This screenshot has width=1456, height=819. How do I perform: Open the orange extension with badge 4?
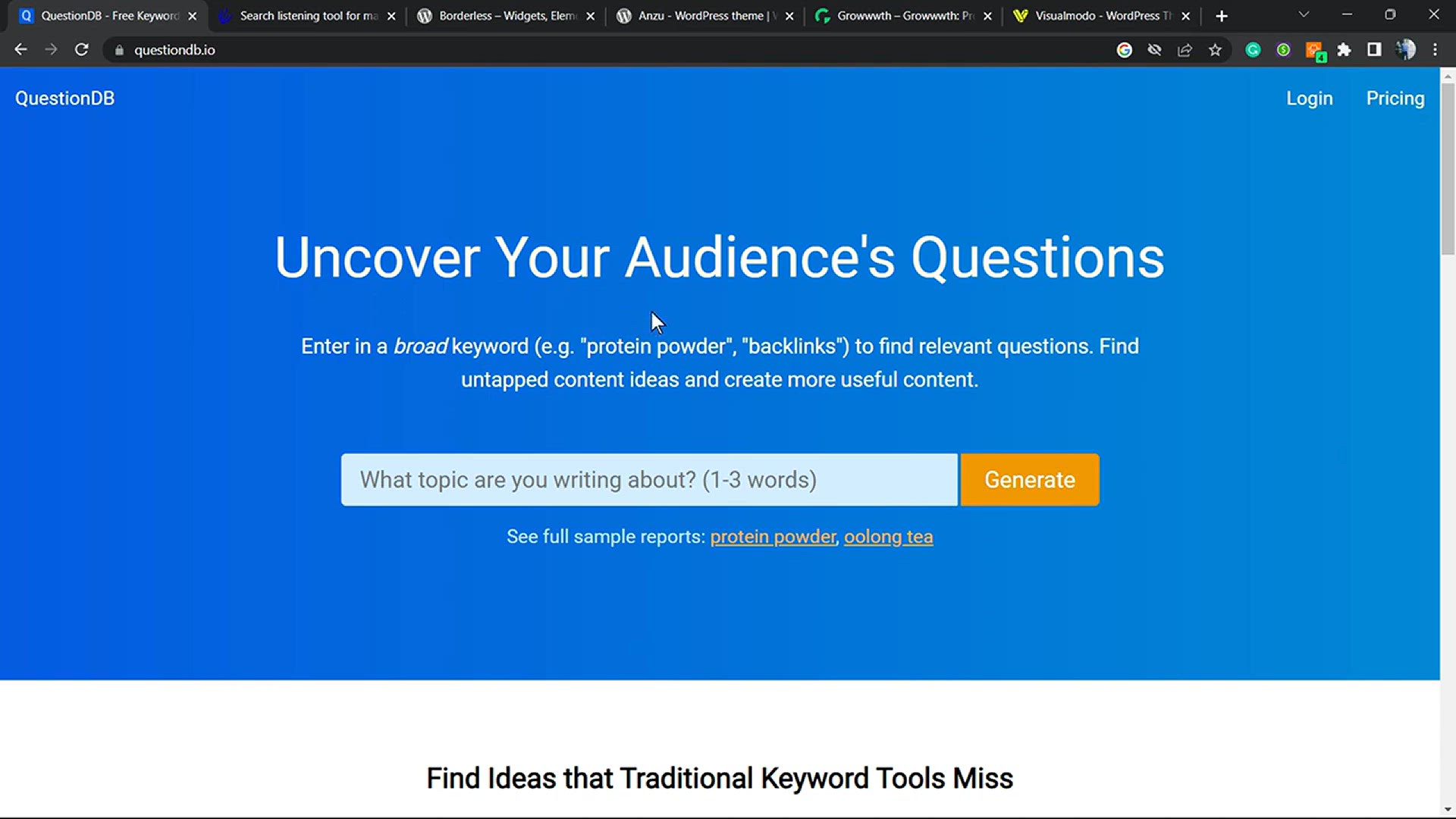point(1315,51)
